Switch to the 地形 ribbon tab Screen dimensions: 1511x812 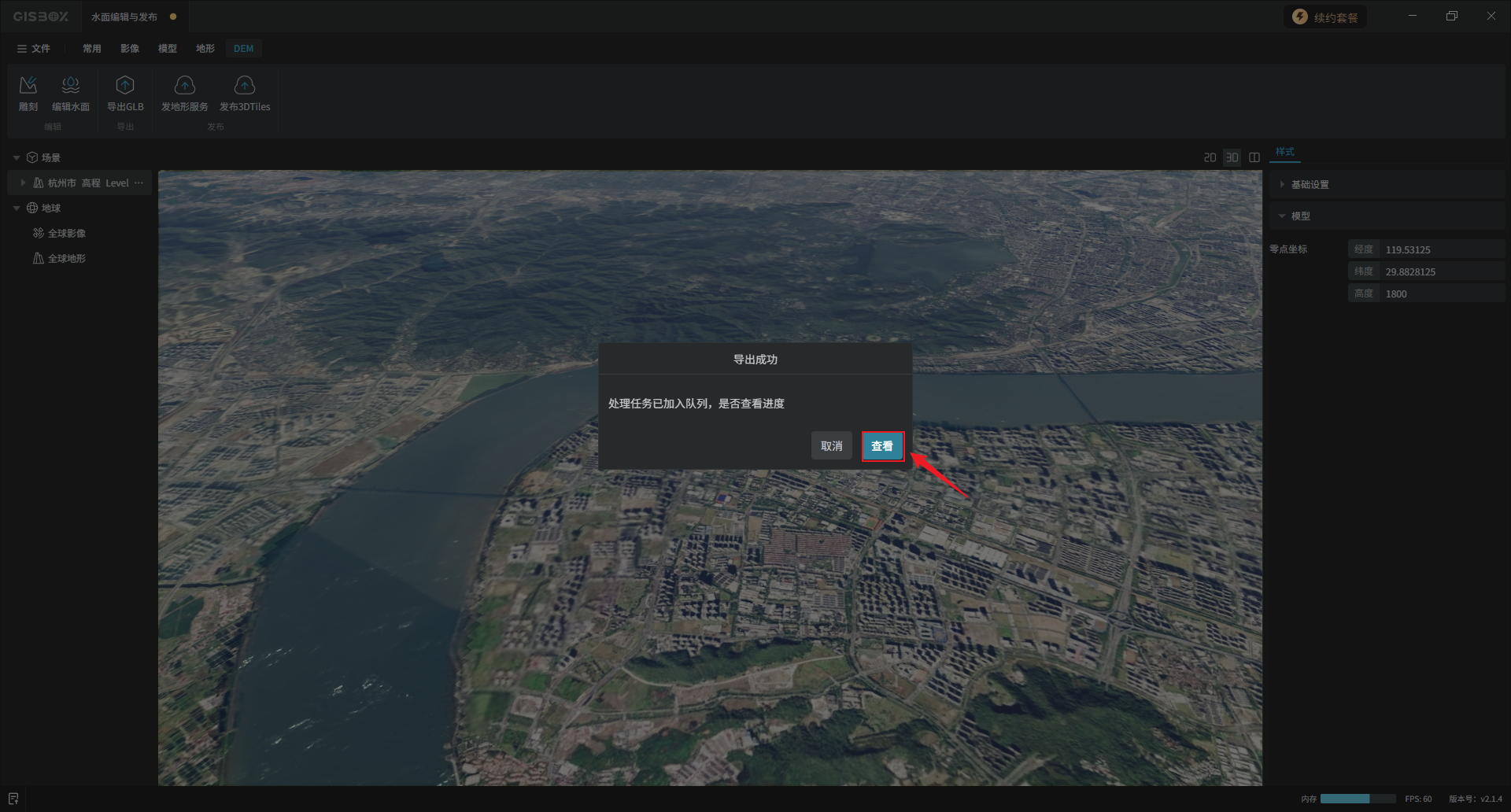(x=205, y=49)
